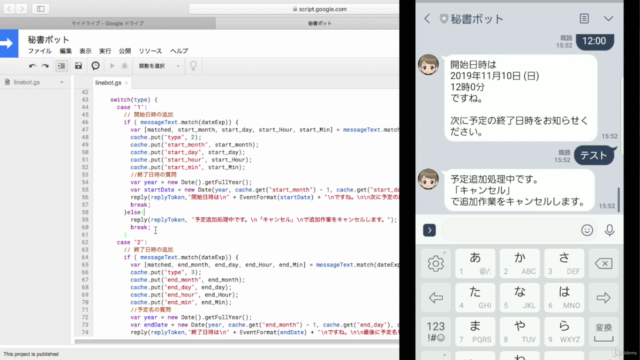This screenshot has height=360, width=640.
Task: Save the script with the floppy icon
Action: tap(78, 66)
